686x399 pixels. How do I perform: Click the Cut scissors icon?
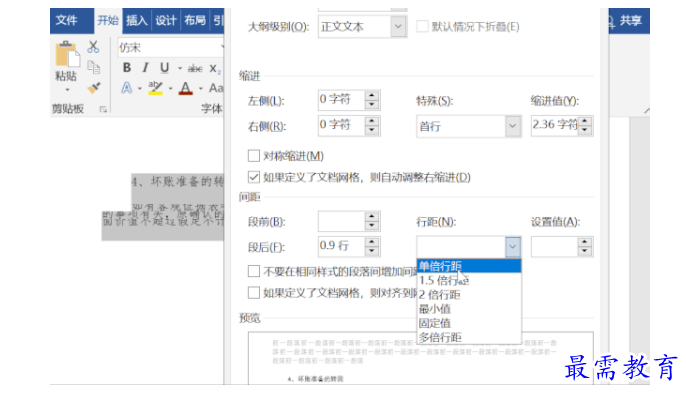(x=93, y=47)
